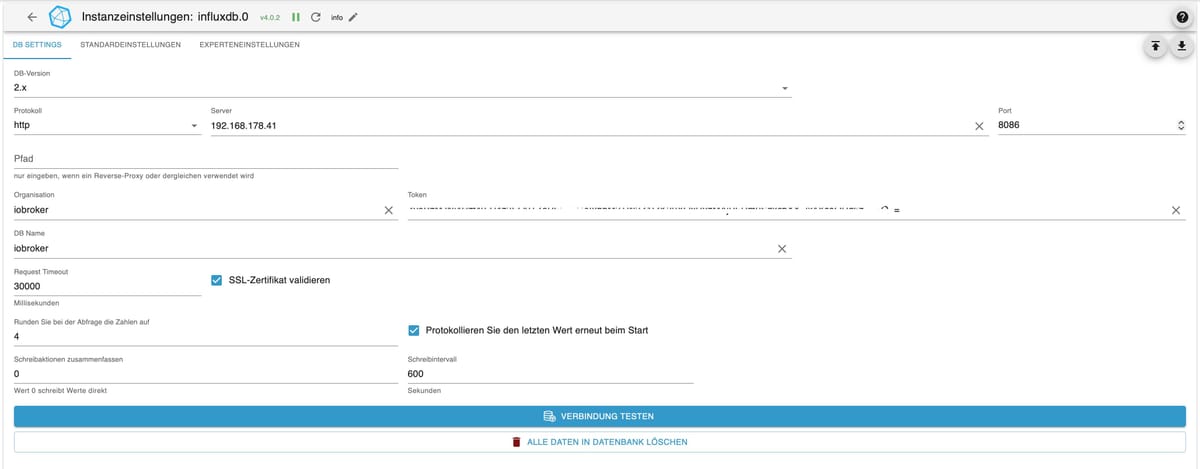
Task: Toggle Protokollieren letzten Wert beim Start checkbox
Action: coord(414,330)
